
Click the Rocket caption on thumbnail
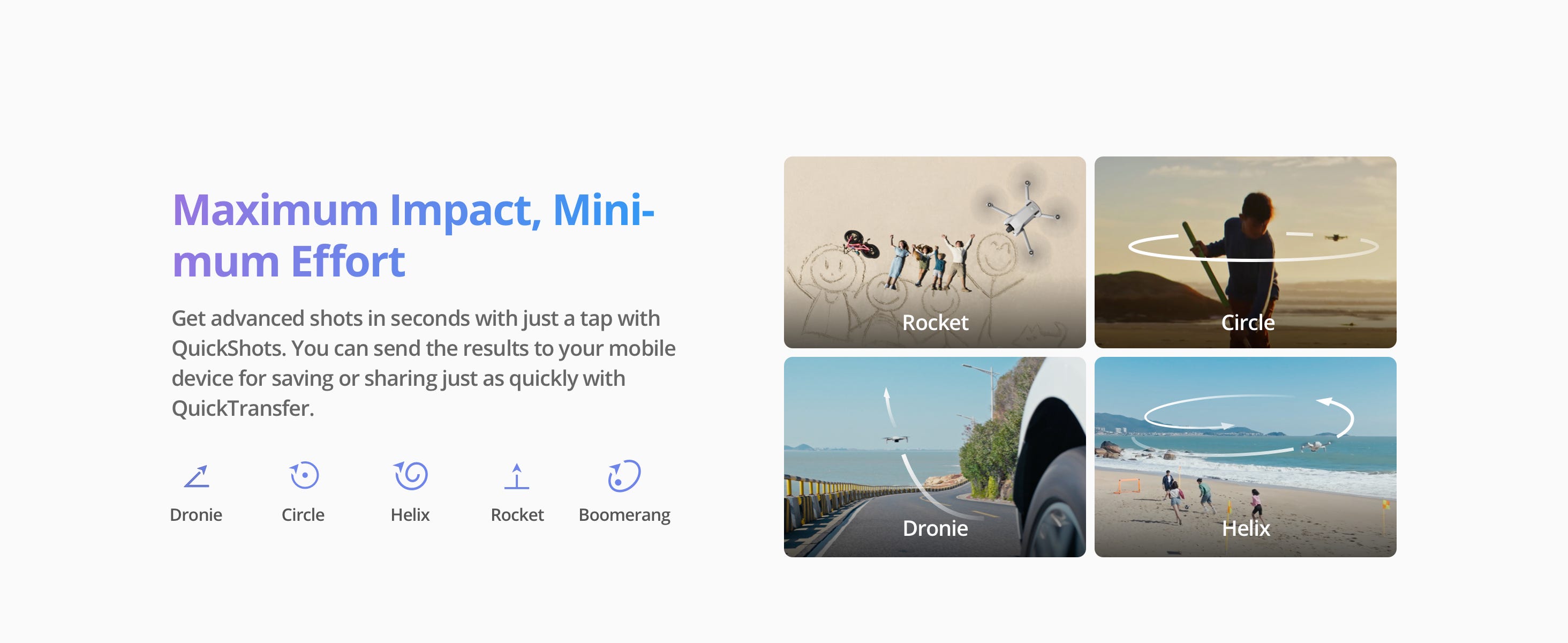pyautogui.click(x=936, y=323)
